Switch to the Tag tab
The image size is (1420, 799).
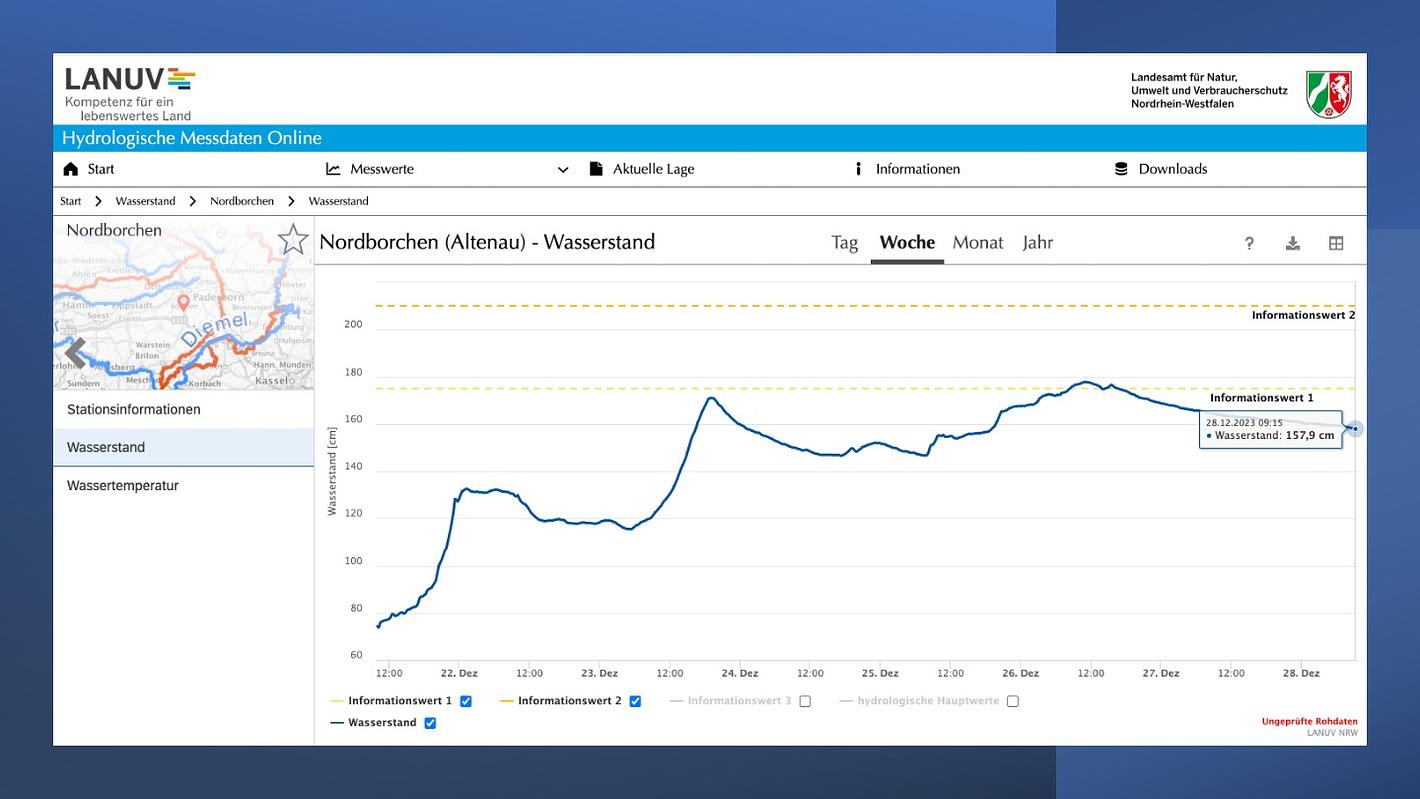844,243
